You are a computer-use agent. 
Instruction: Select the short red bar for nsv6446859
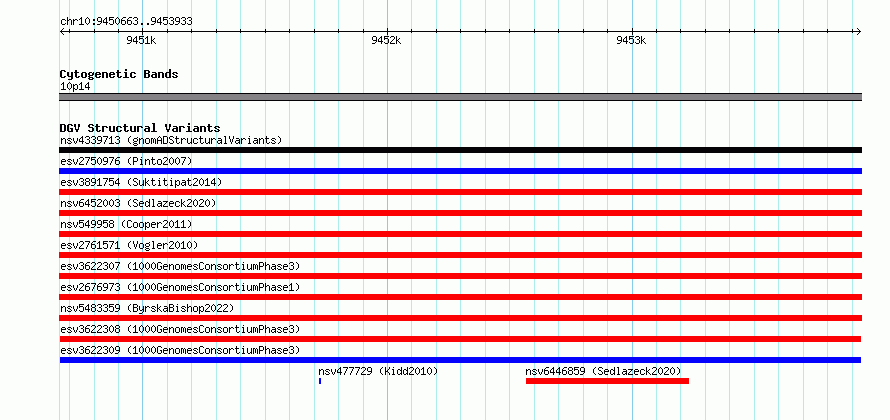coord(607,381)
